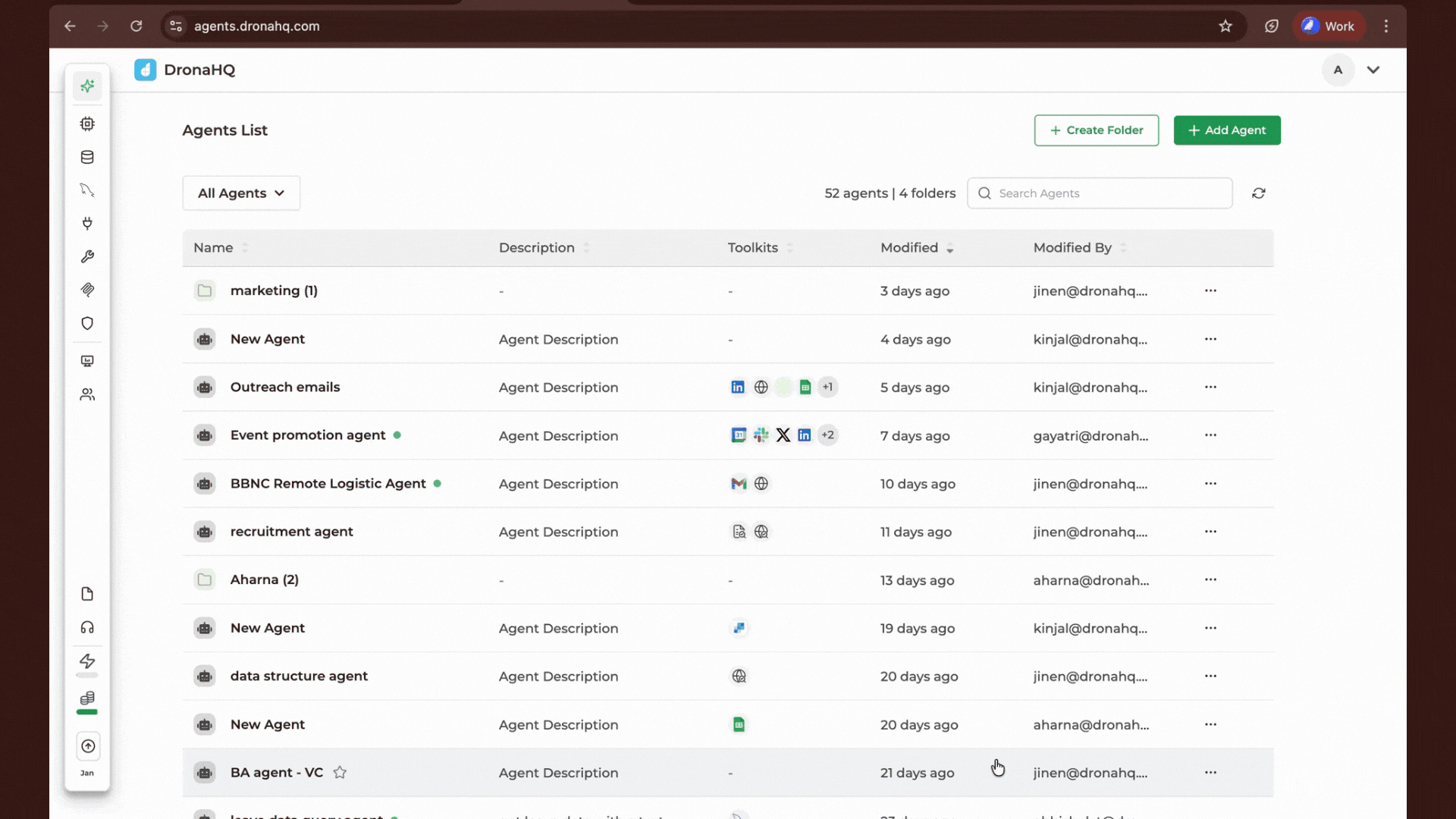Open the All Agents filter dropdown
The width and height of the screenshot is (1456, 819).
tap(241, 193)
